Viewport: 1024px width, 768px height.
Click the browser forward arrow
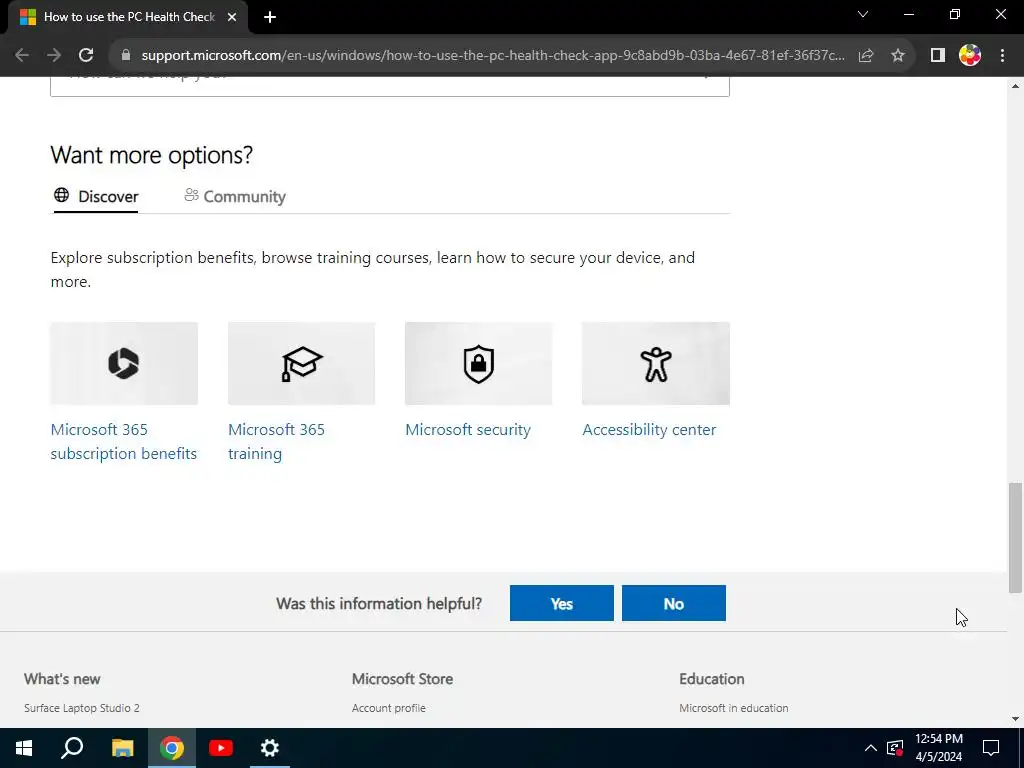[x=54, y=56]
